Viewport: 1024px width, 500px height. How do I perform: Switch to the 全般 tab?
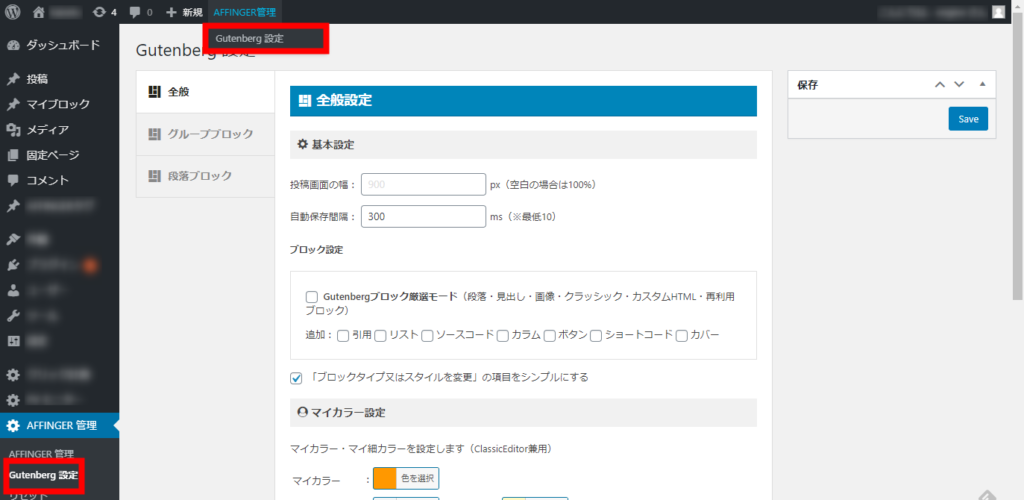tap(206, 92)
